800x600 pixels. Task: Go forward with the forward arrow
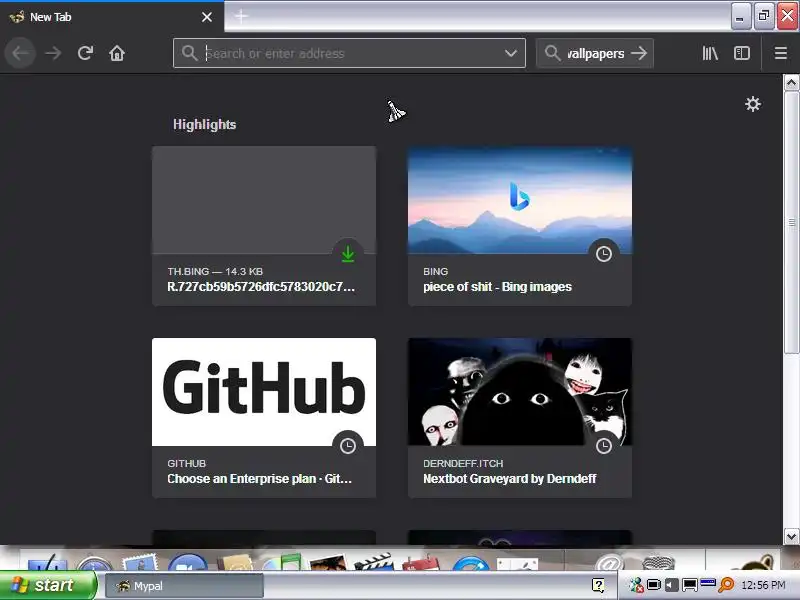coord(53,53)
